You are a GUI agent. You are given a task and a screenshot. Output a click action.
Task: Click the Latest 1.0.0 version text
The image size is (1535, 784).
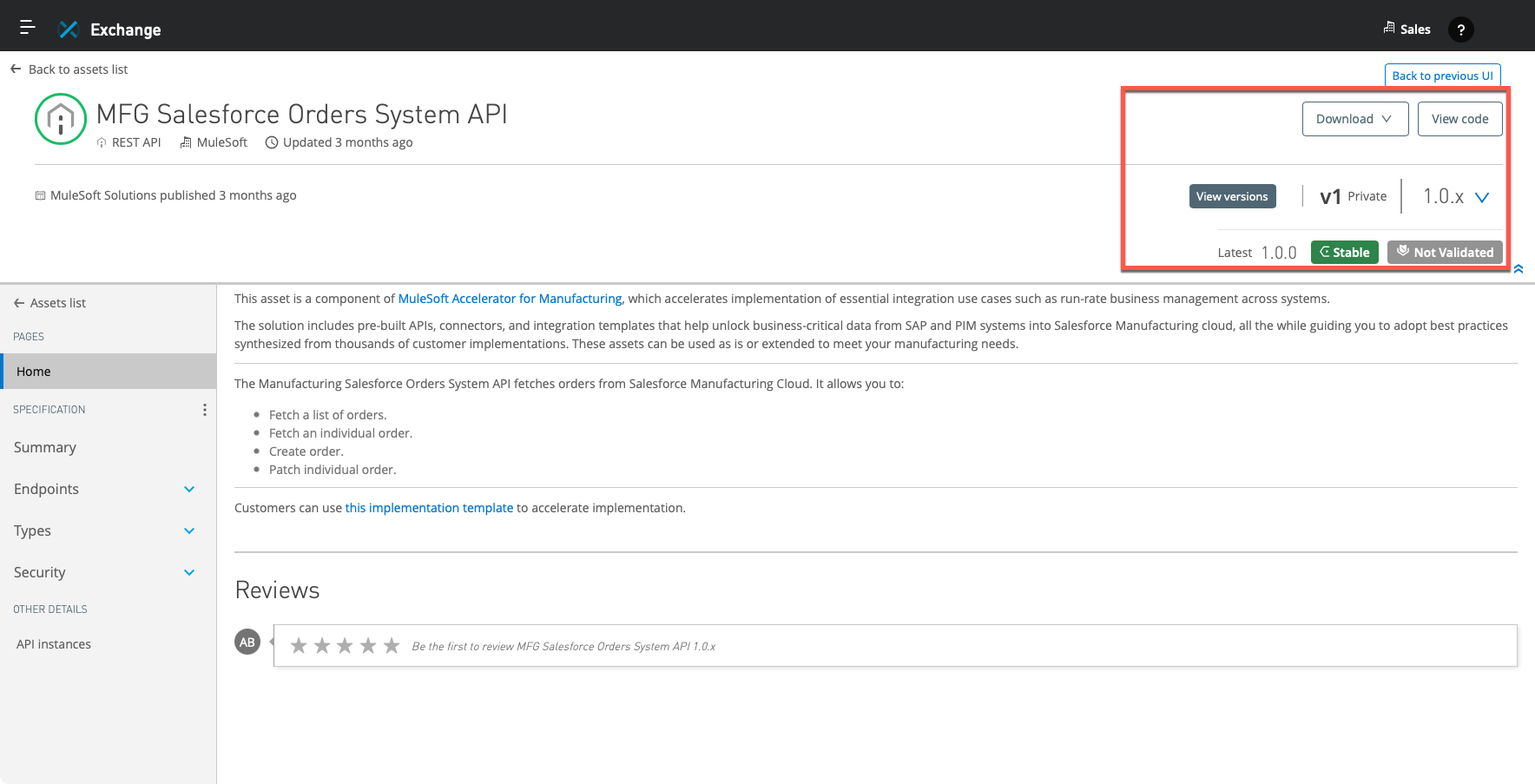(1257, 253)
